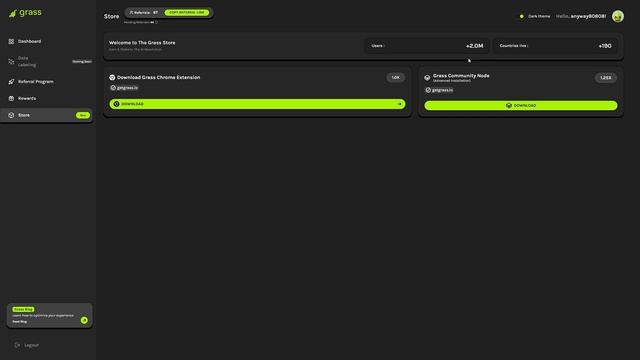Click the Users +2.0M stat
The width and height of the screenshot is (640, 360).
427,46
